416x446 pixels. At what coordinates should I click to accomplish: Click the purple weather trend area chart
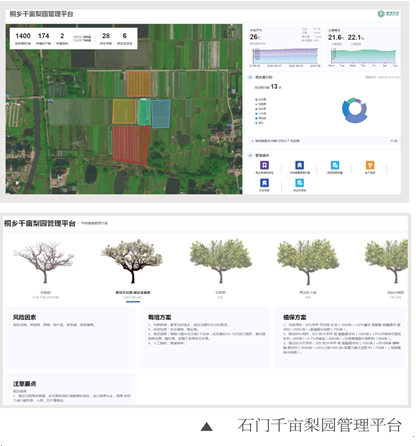[285, 56]
